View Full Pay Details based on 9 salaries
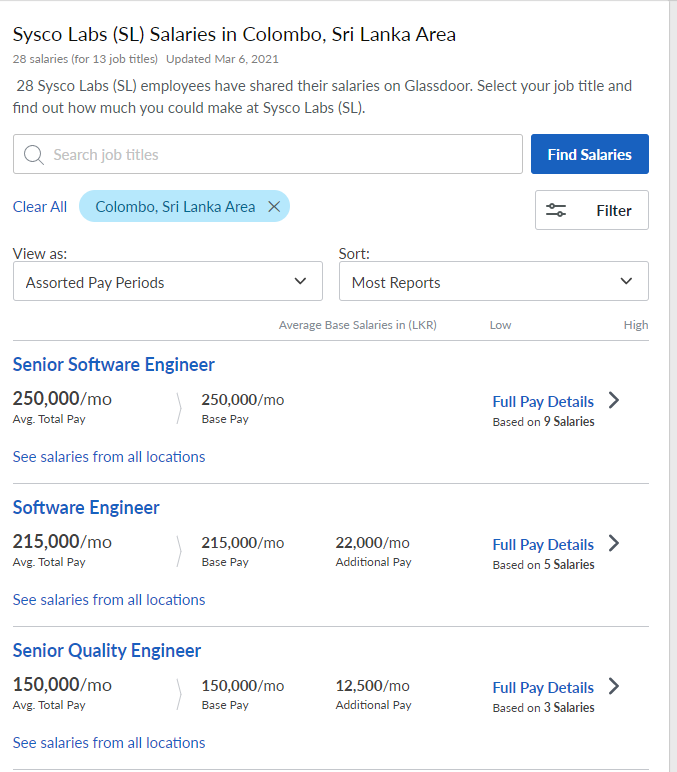677x772 pixels. point(543,402)
